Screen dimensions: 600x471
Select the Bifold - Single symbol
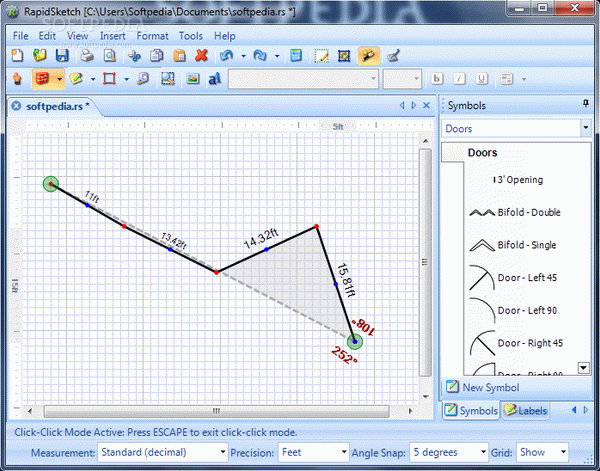[x=513, y=245]
